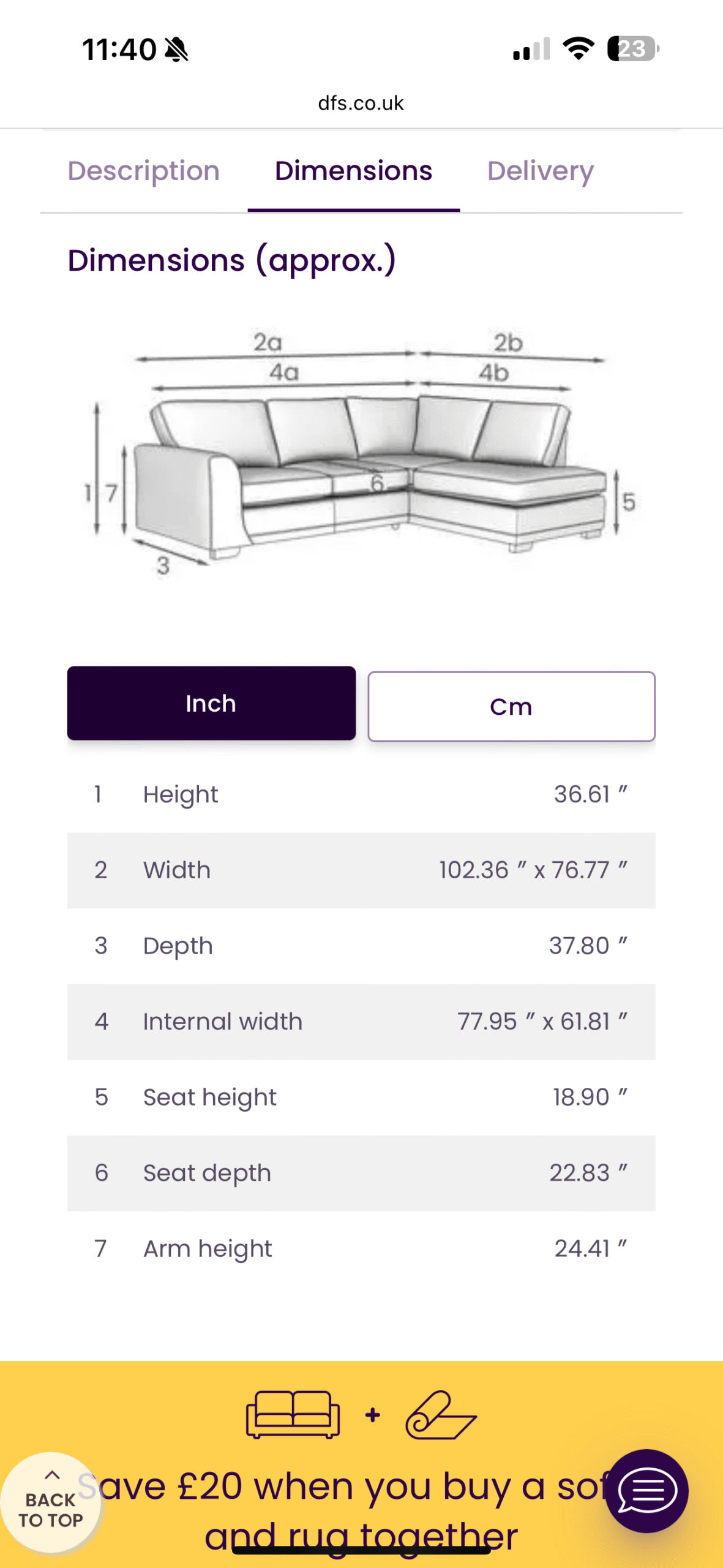The height and width of the screenshot is (1568, 723).
Task: Open the Description tab
Action: click(144, 171)
